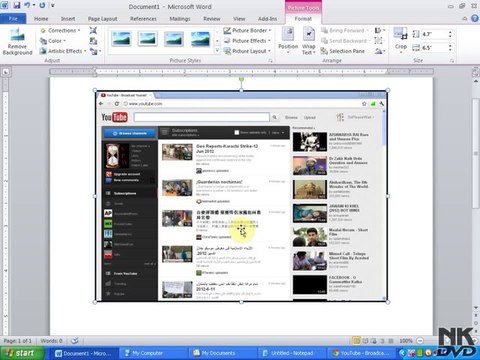Click the picture's green rotation handle
The image size is (480, 360).
(241, 79)
